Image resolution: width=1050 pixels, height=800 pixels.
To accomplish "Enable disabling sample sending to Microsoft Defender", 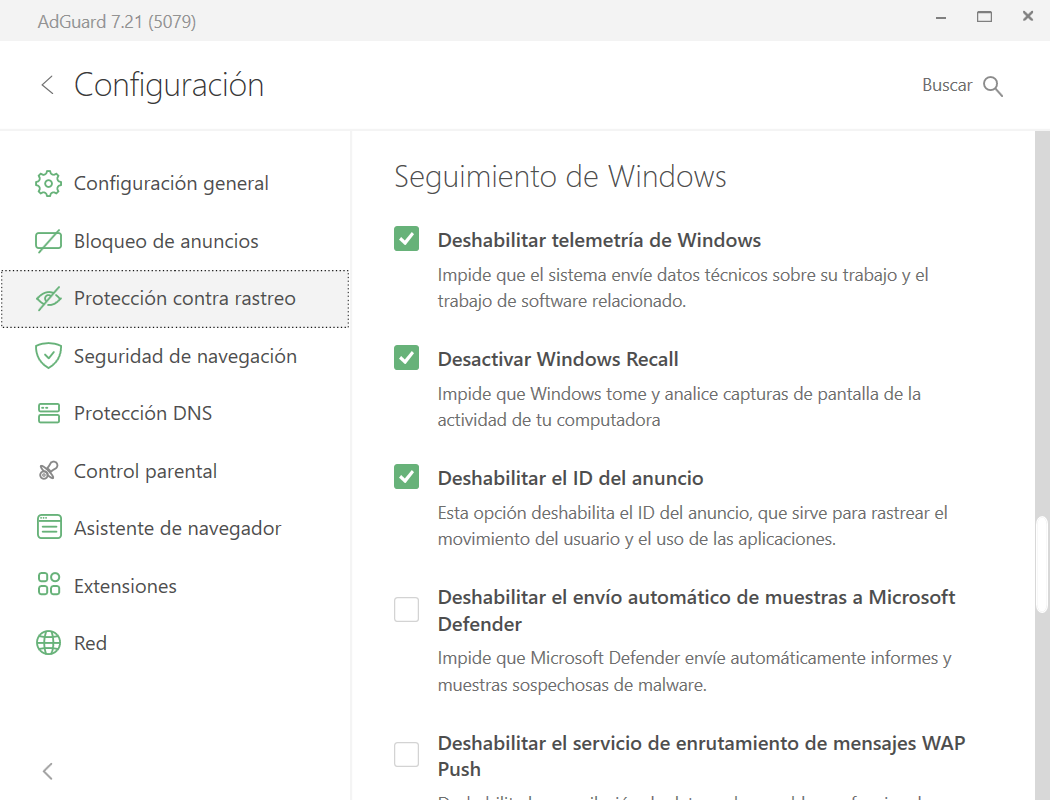I will coord(406,609).
